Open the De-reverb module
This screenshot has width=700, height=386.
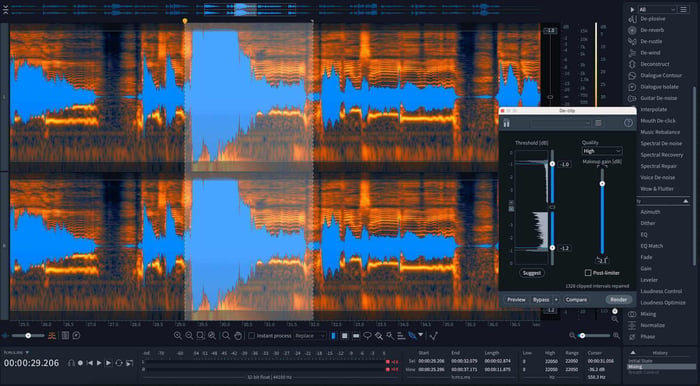point(653,30)
